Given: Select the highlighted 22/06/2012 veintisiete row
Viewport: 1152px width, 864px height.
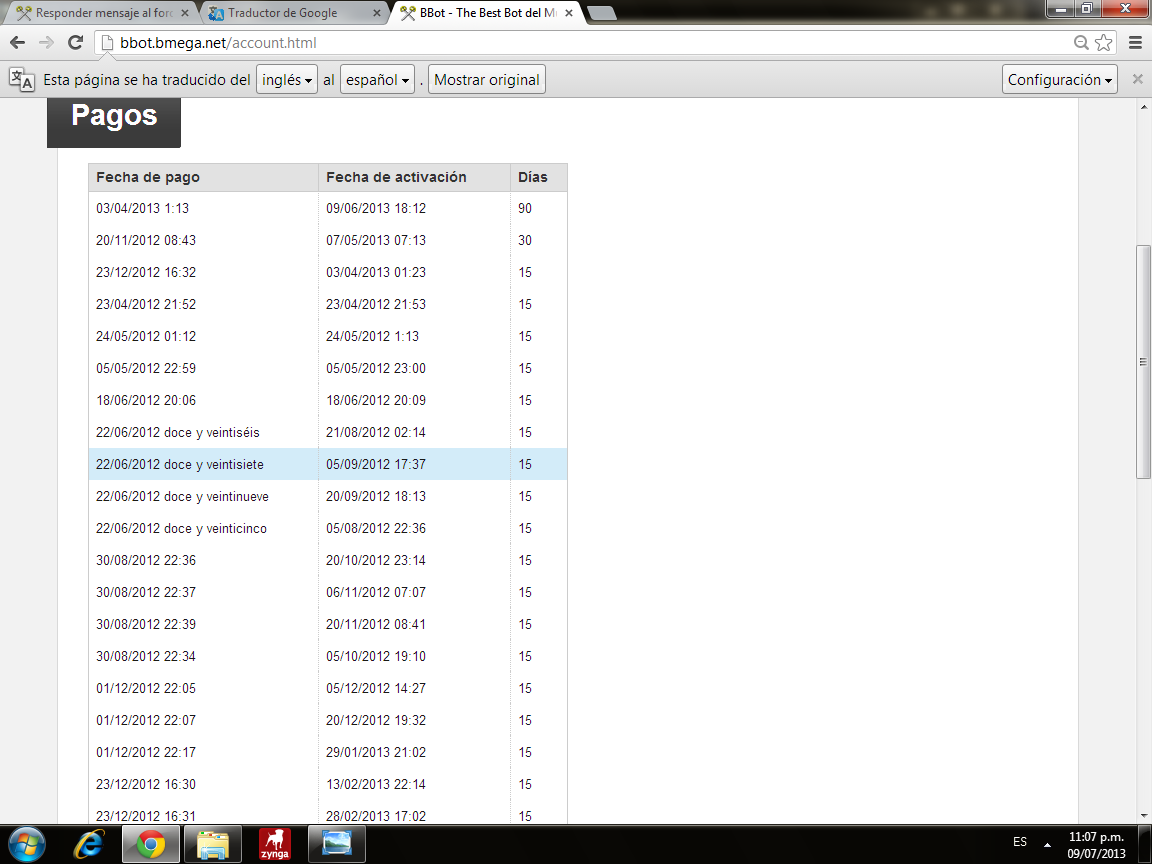Looking at the screenshot, I should pos(327,464).
